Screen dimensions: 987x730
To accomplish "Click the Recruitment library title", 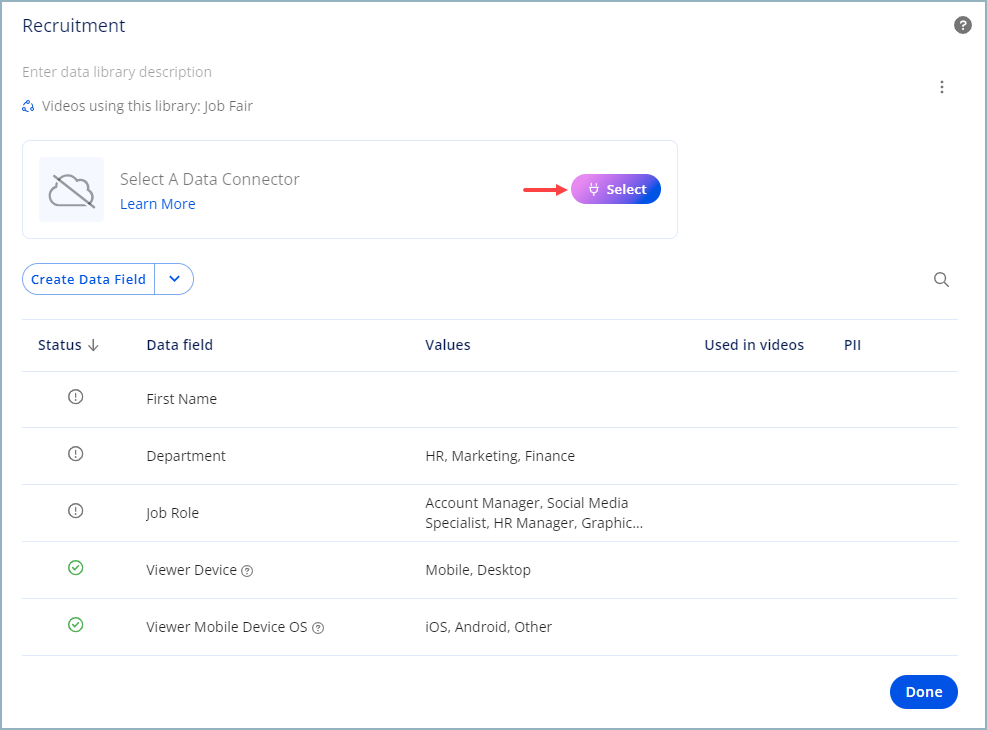I will [x=74, y=26].
